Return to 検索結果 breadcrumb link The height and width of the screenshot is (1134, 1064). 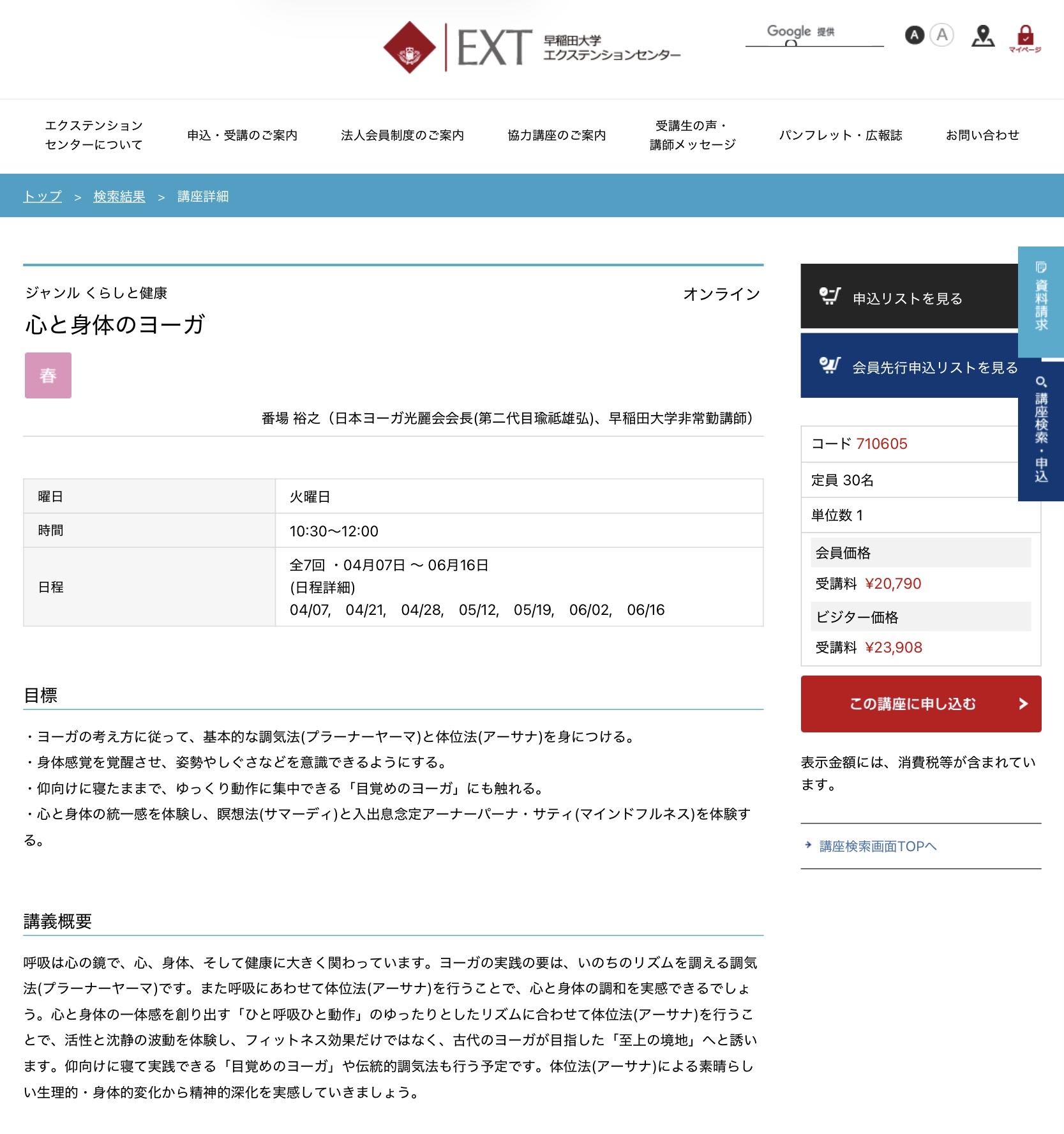(x=119, y=197)
